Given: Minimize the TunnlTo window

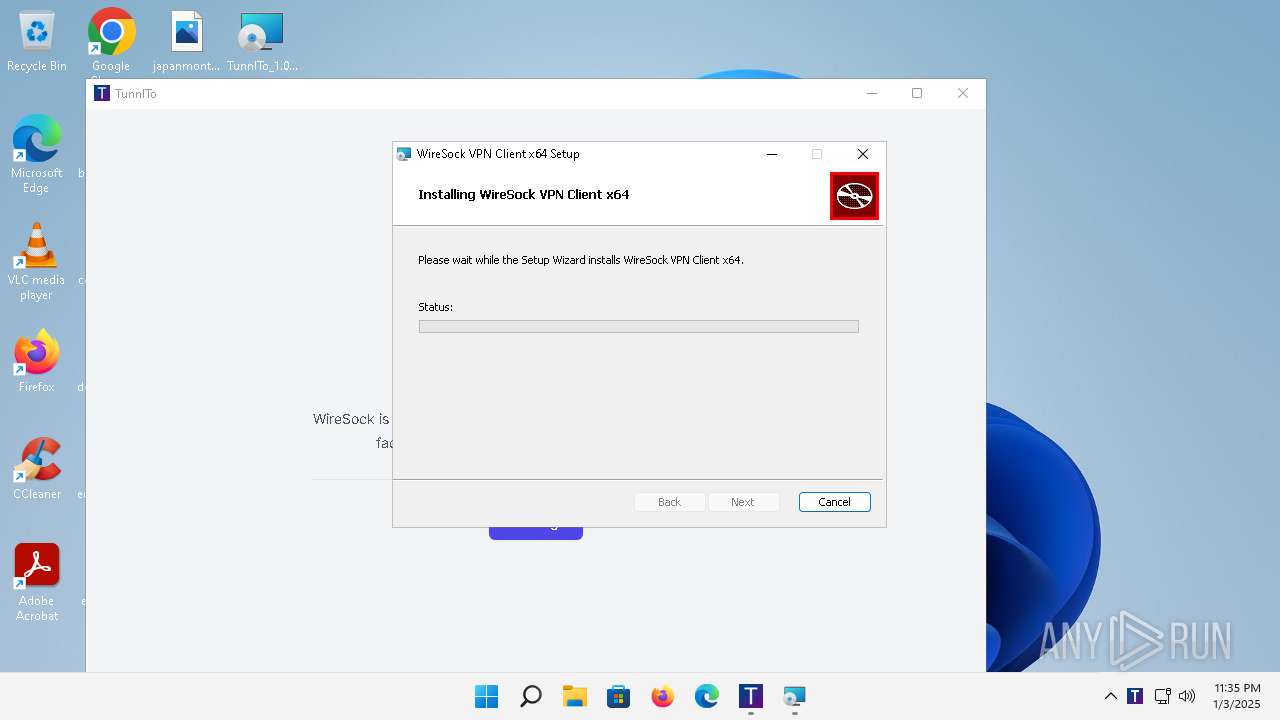Looking at the screenshot, I should 872,93.
